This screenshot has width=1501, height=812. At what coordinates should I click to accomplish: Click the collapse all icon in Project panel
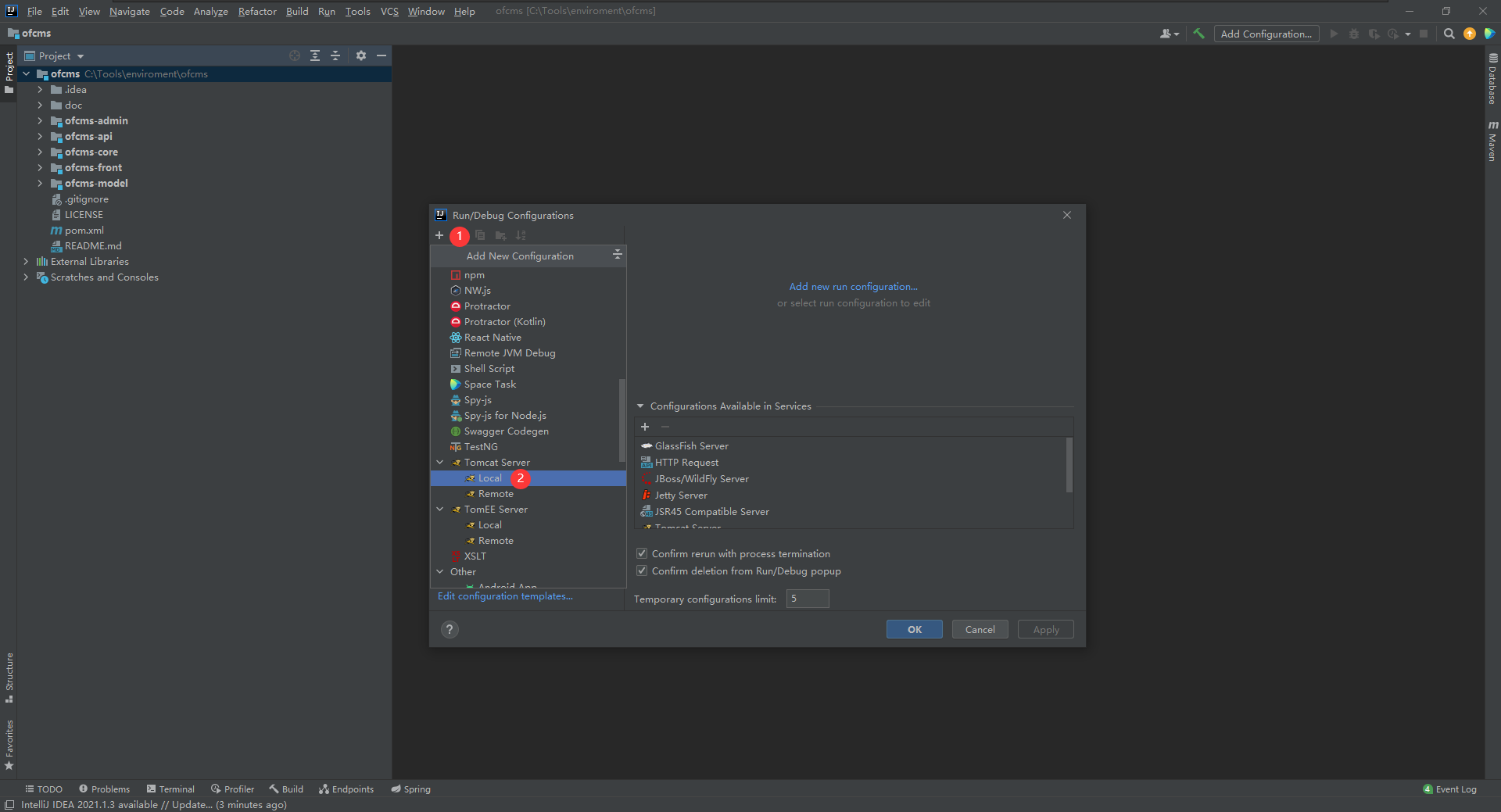(335, 55)
